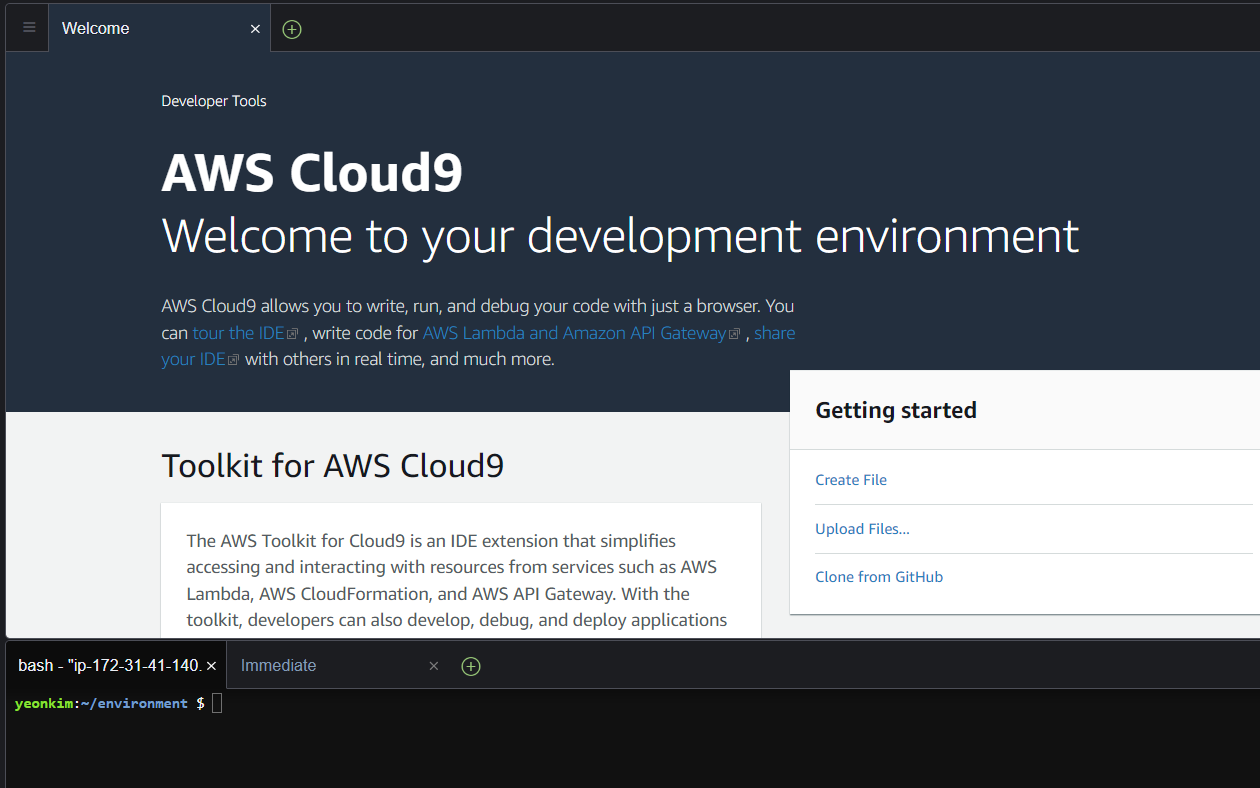Close the Immediate tab
The image size is (1260, 788).
434,666
